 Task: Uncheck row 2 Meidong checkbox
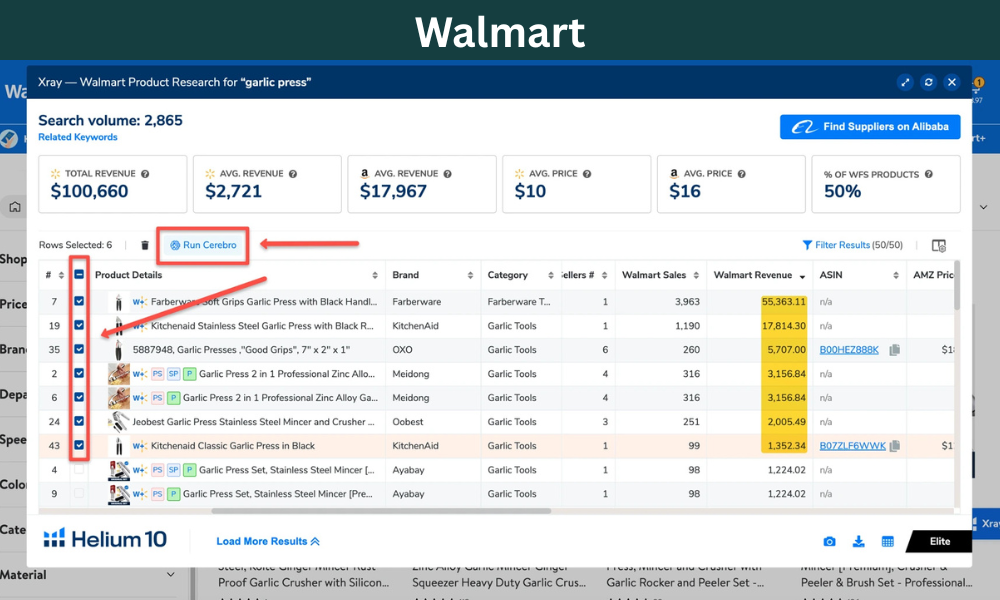pos(79,373)
